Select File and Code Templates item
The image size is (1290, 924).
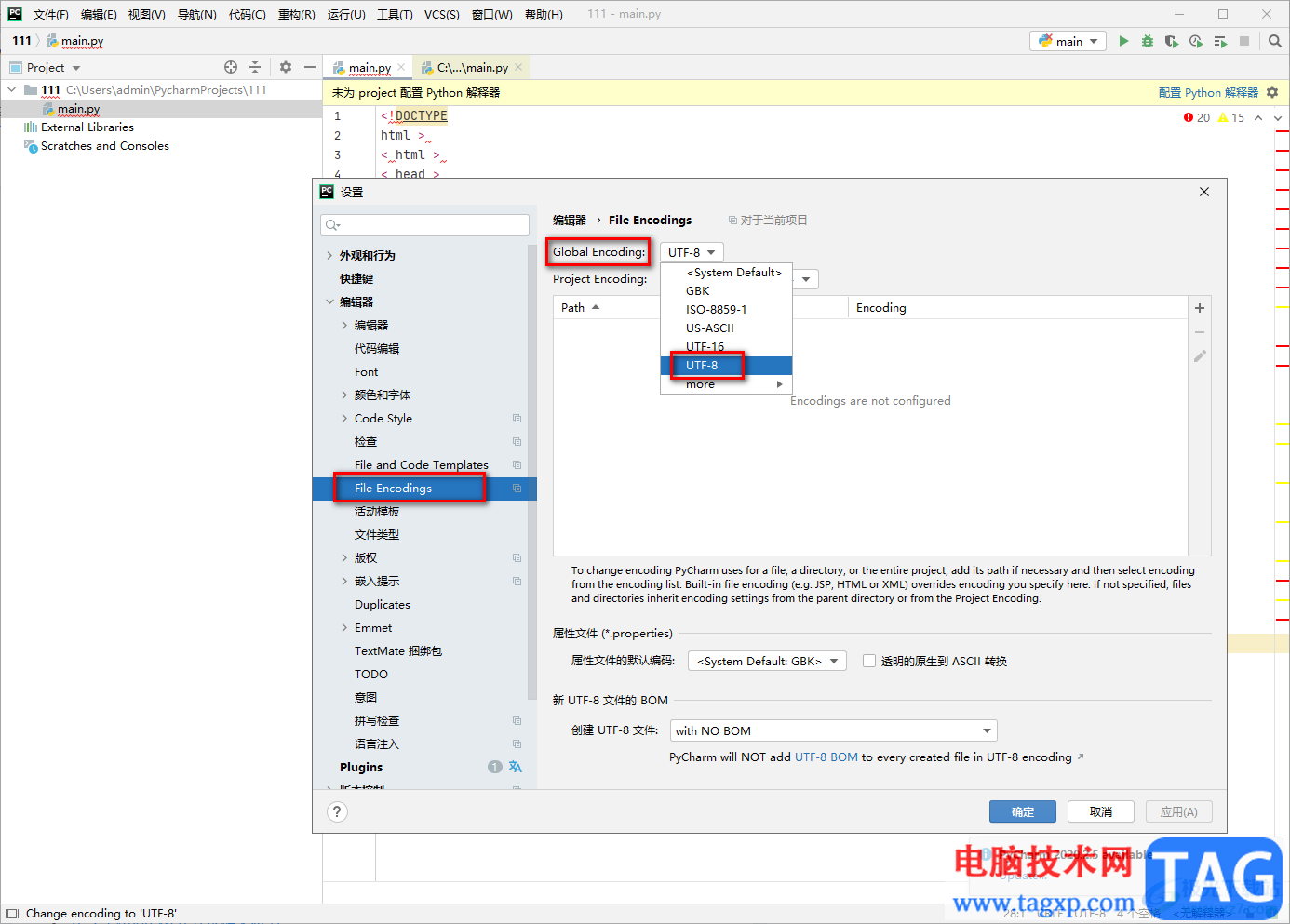pyautogui.click(x=422, y=465)
